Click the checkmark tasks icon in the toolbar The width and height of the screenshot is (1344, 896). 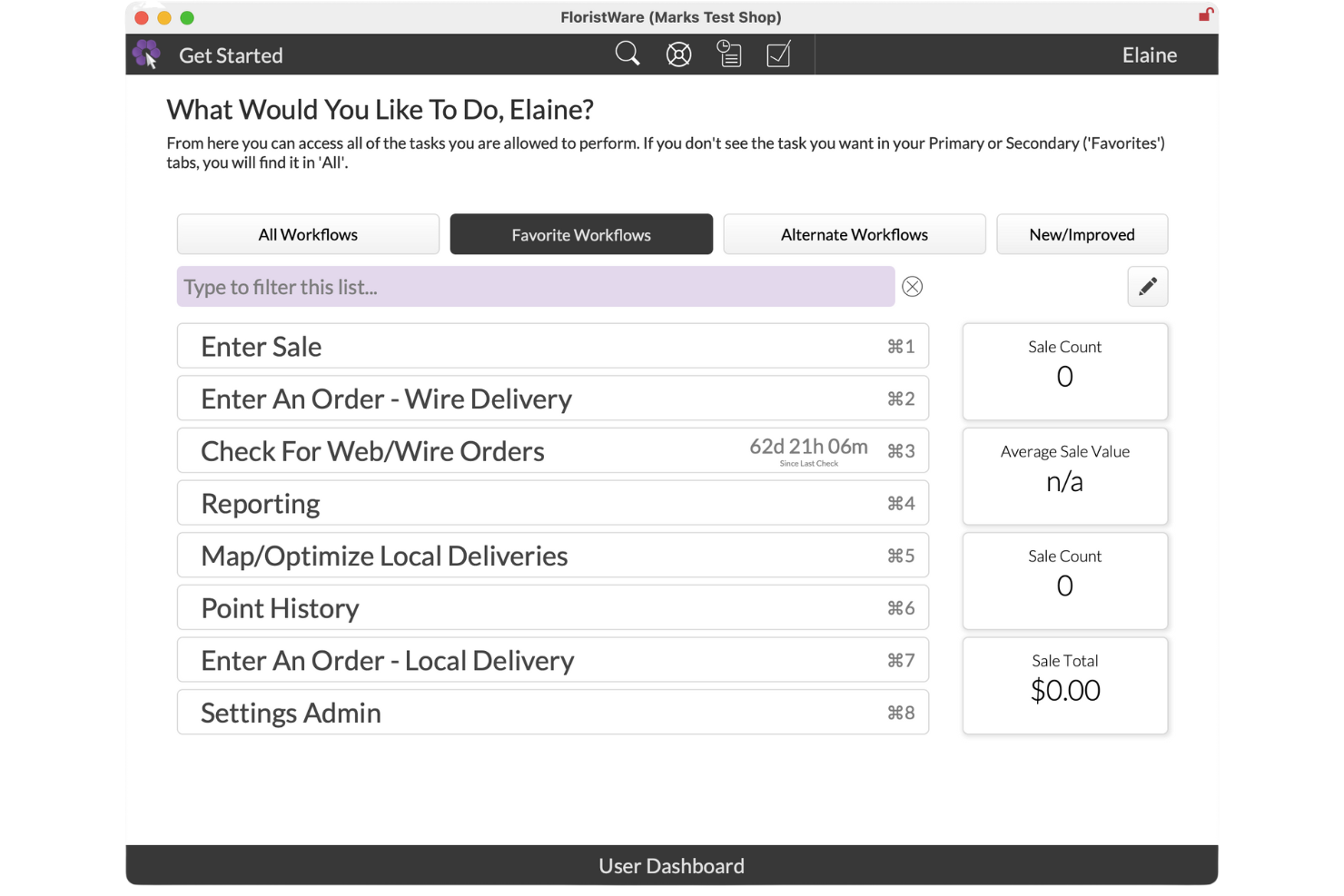tap(778, 54)
